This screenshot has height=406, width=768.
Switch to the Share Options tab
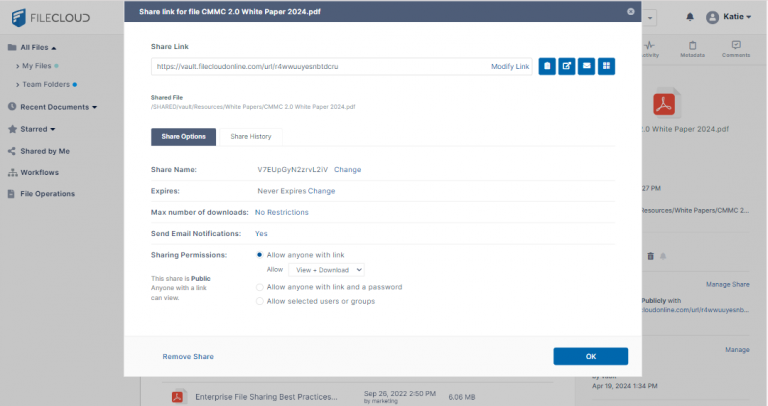click(x=183, y=137)
